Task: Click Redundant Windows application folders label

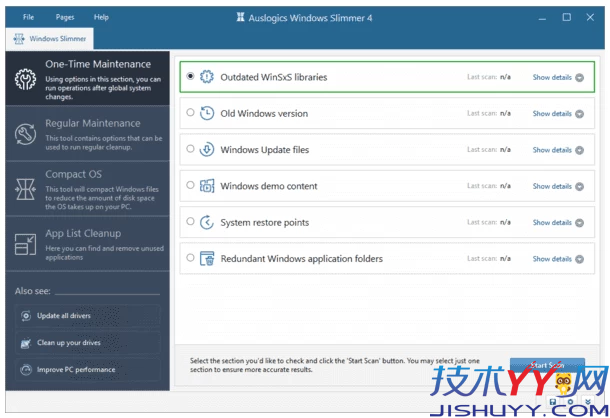Action: (301, 259)
